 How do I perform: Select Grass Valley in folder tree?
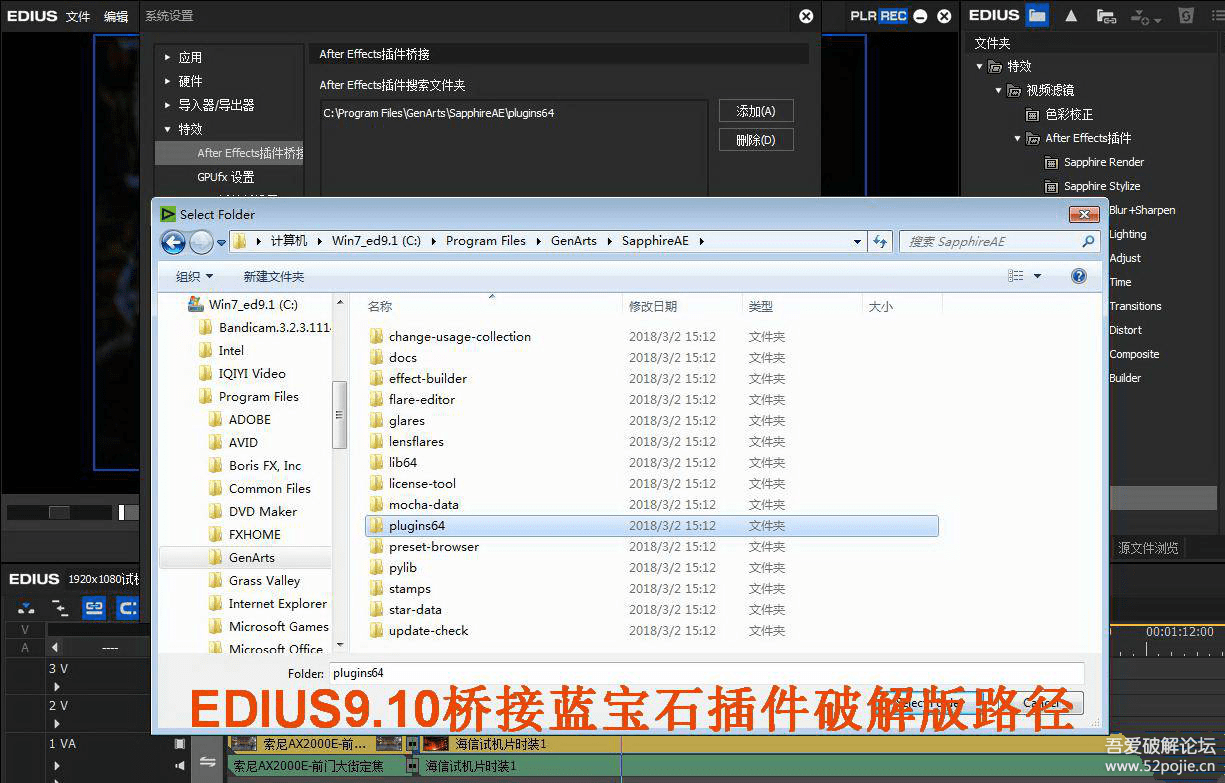(x=264, y=581)
